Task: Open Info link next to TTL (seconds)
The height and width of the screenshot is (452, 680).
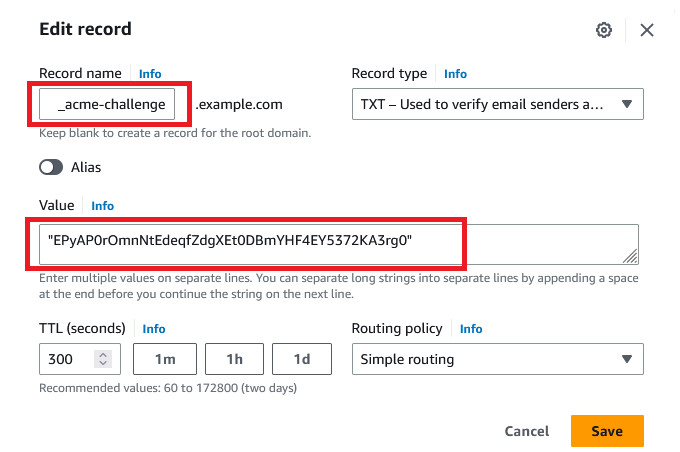Action: coord(154,329)
